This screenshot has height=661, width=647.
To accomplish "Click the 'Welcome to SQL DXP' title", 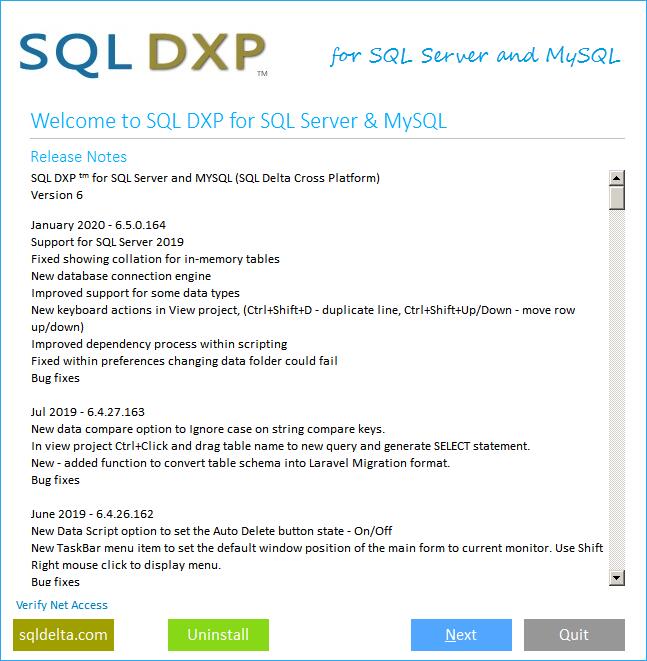I will point(239,121).
